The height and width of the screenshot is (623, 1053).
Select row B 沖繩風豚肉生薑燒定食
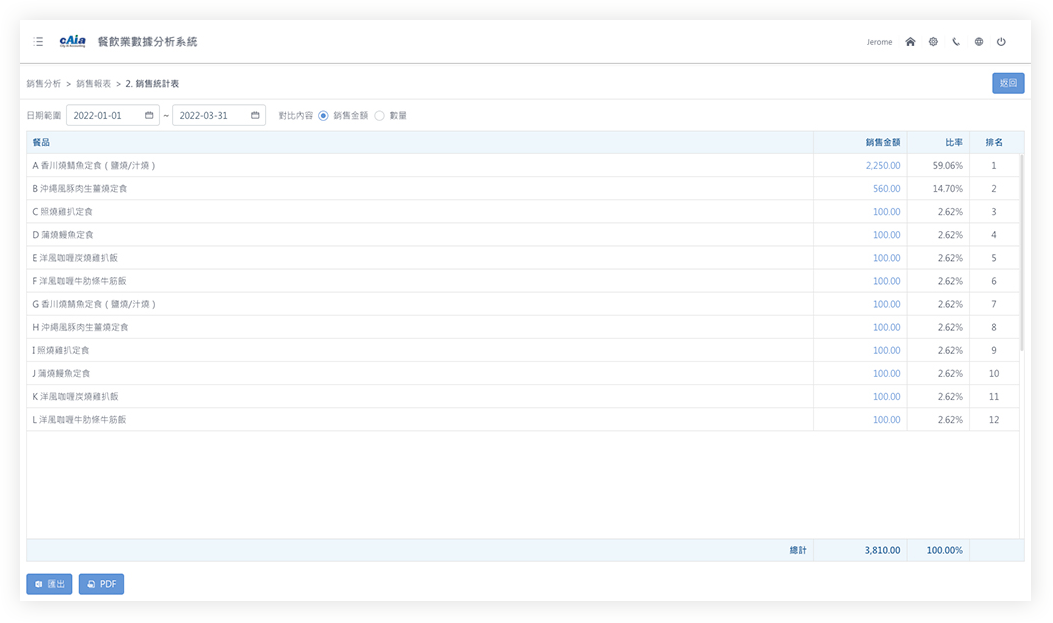(x=522, y=189)
